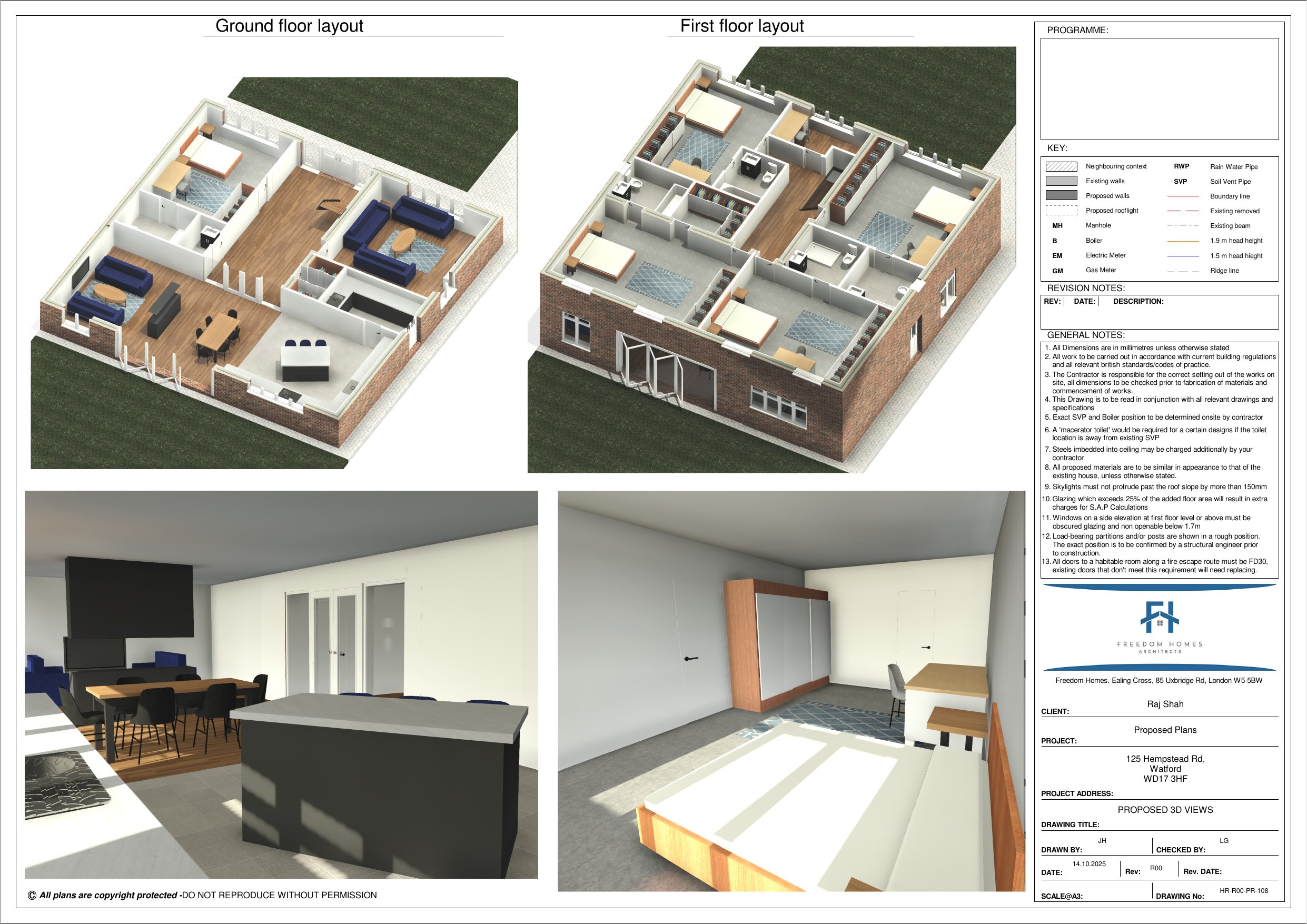This screenshot has width=1307, height=924.
Task: Click the Neighbouring context hatched swatch
Action: [1061, 166]
